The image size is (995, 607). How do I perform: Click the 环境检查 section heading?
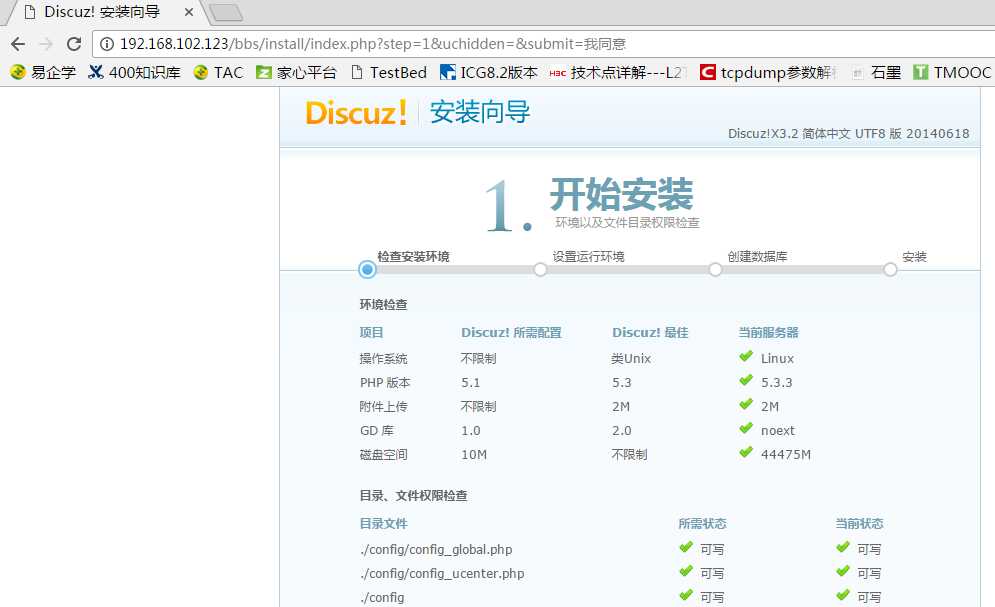click(x=383, y=304)
